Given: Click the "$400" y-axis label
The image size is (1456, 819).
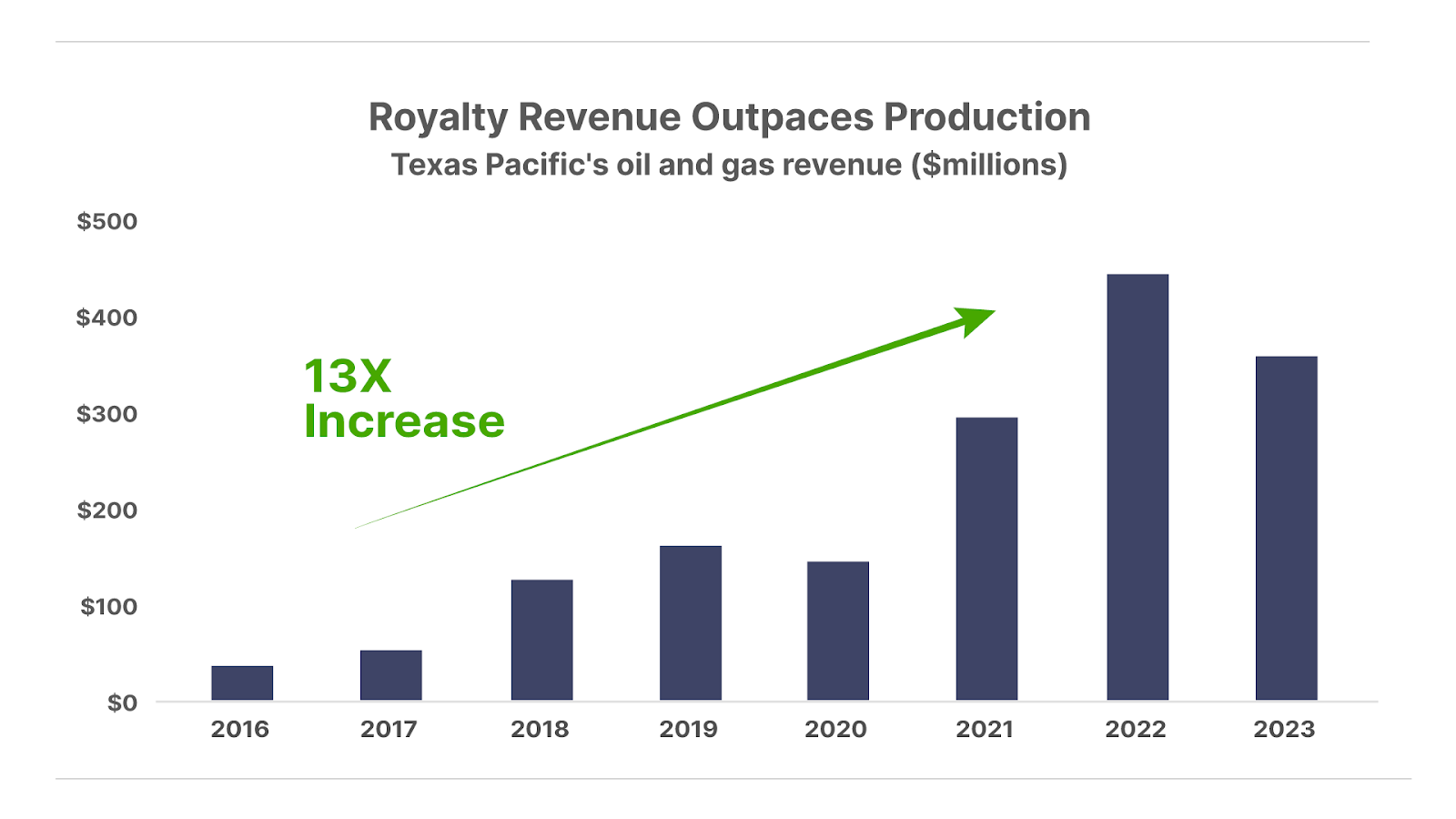Looking at the screenshot, I should coord(107,318).
